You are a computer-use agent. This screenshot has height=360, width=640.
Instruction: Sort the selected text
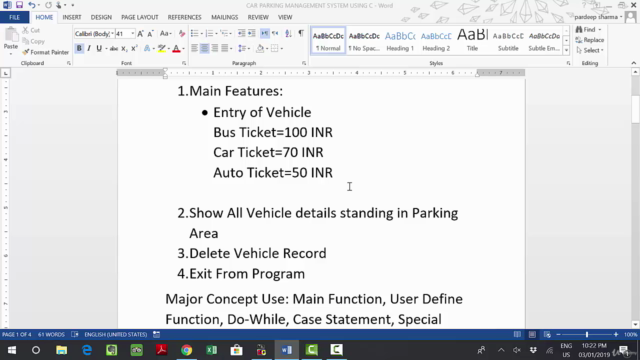tap(288, 33)
